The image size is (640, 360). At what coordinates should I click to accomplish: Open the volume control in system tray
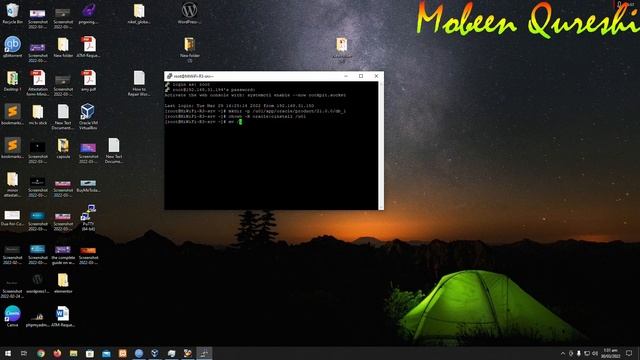pos(595,353)
